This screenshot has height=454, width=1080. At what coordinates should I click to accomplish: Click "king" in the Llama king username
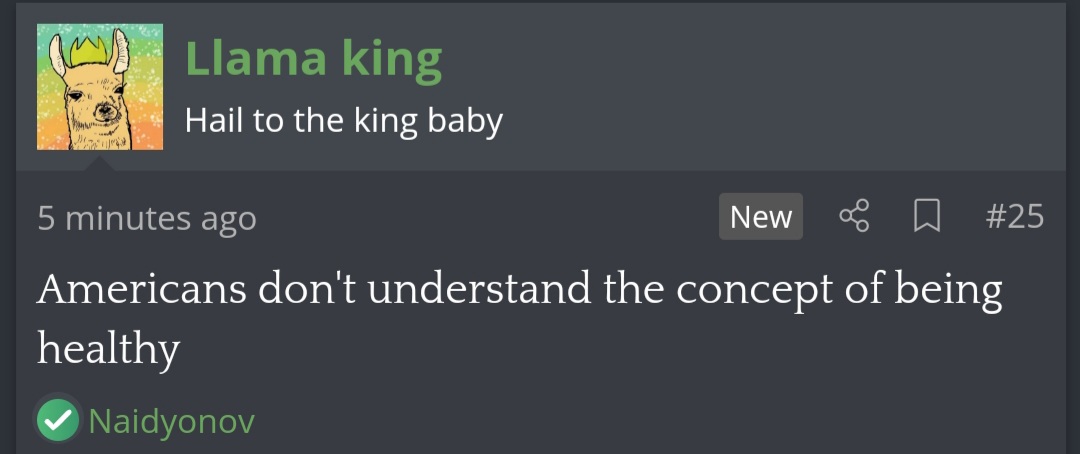pos(392,60)
